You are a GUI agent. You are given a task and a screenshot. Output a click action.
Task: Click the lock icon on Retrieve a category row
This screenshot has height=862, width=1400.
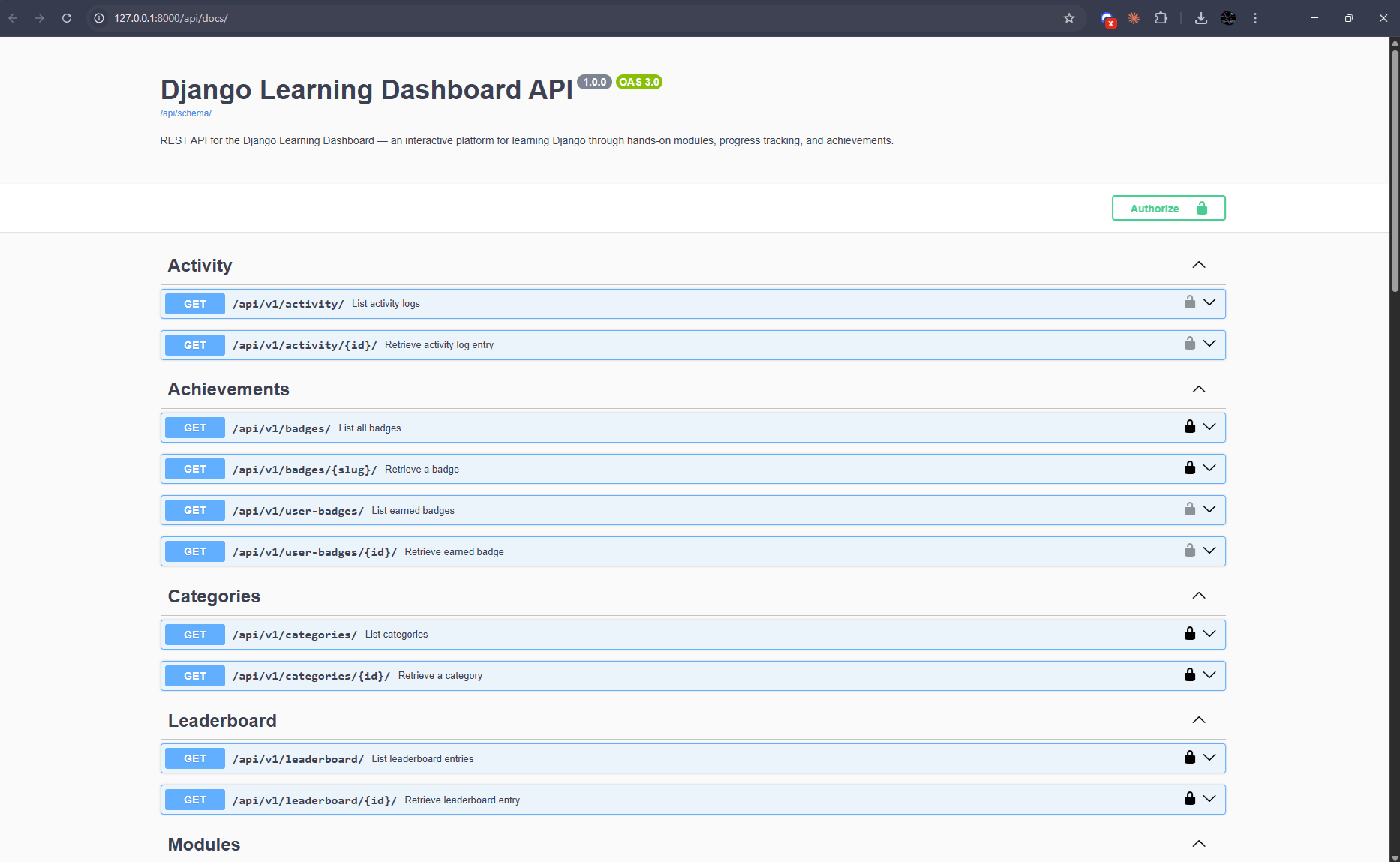[x=1189, y=675]
